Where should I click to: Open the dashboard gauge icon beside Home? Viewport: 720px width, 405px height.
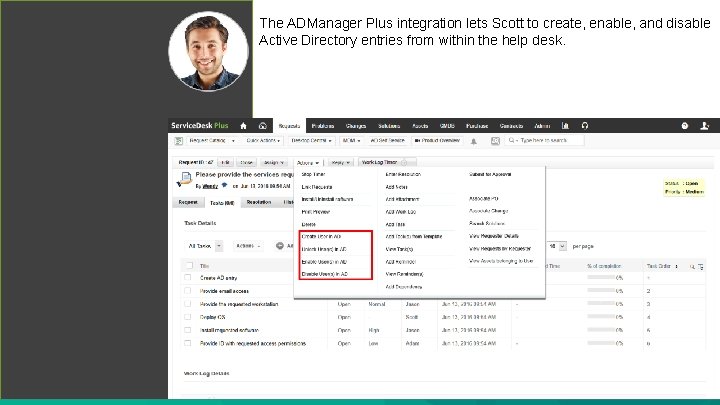pyautogui.click(x=263, y=126)
